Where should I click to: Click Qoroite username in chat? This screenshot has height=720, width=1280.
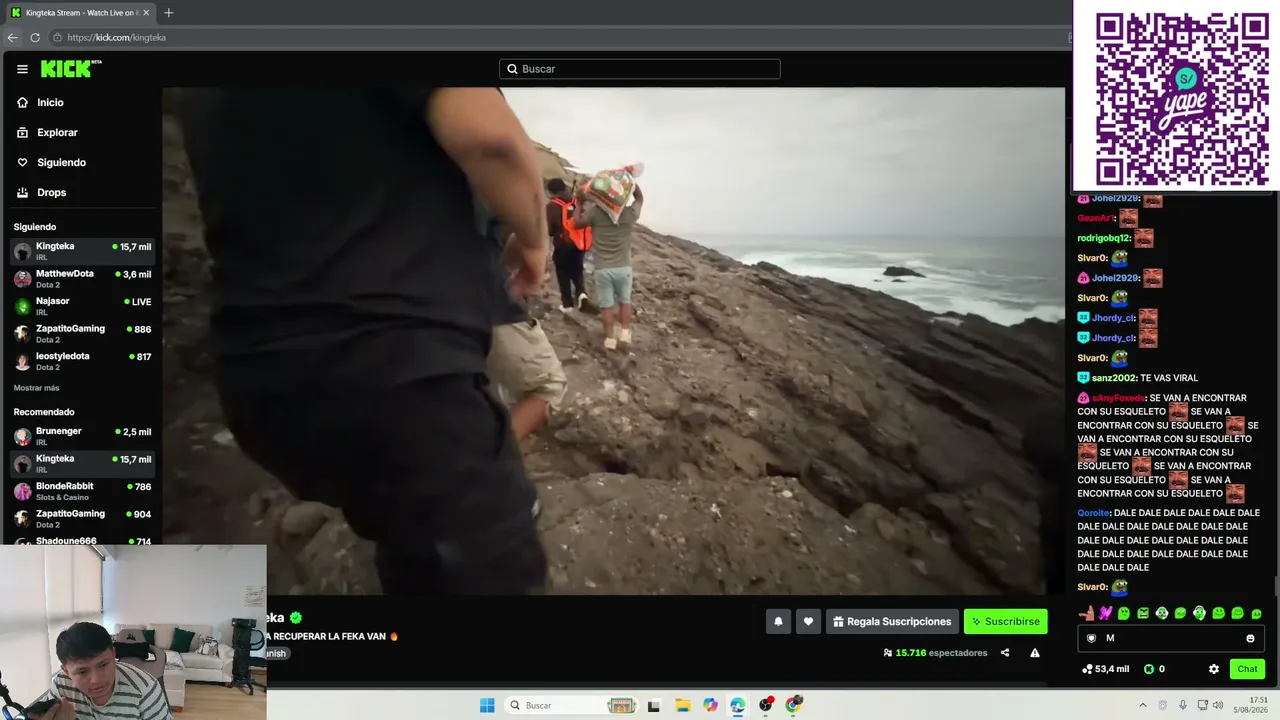pos(1093,513)
